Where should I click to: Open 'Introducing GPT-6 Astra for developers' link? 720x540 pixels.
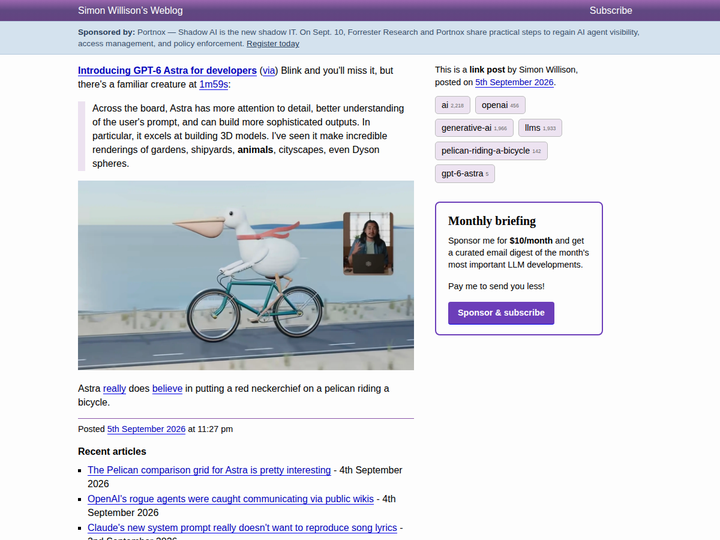167,71
